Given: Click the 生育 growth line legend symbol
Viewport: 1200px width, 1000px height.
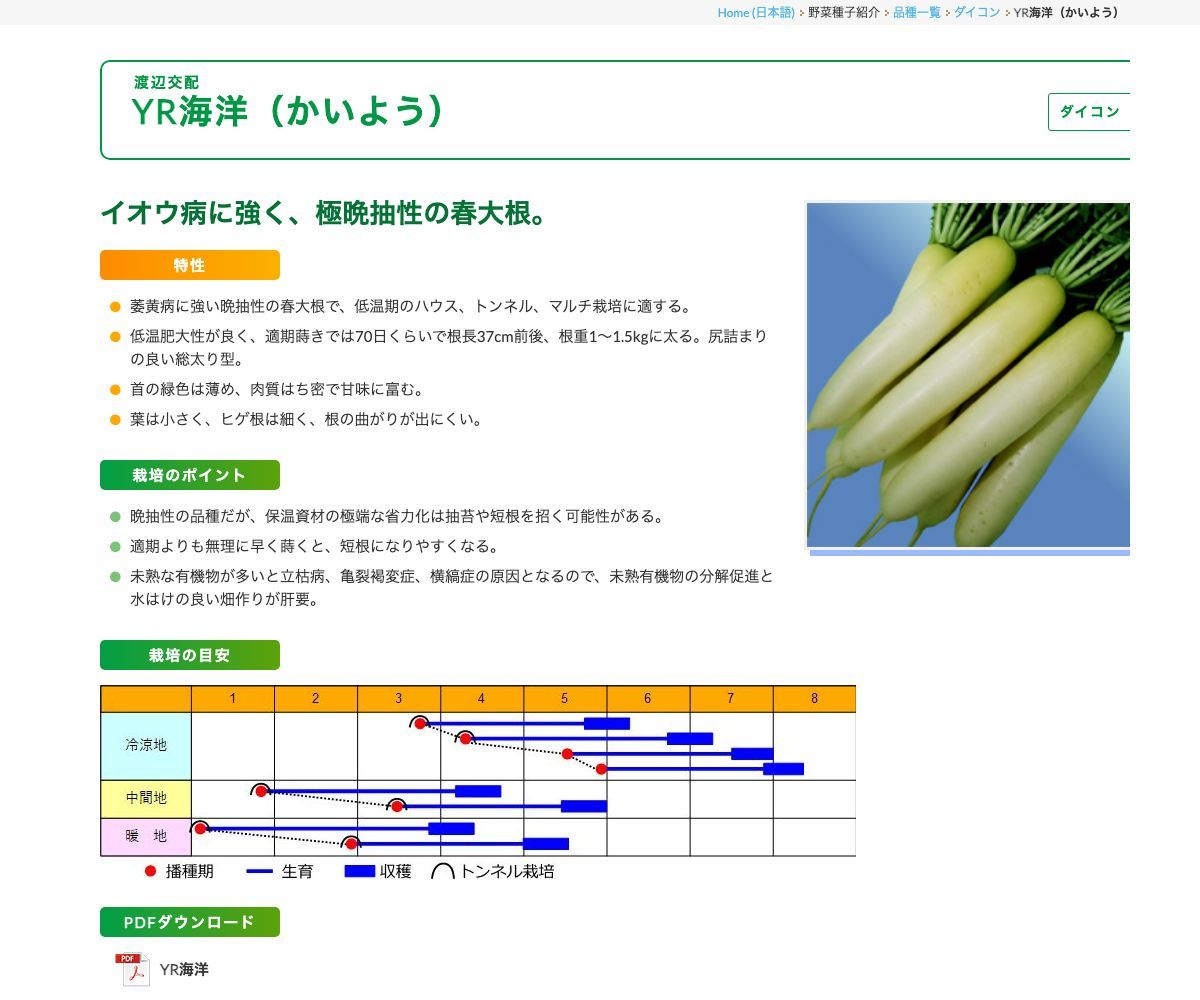Looking at the screenshot, I should pos(256,872).
